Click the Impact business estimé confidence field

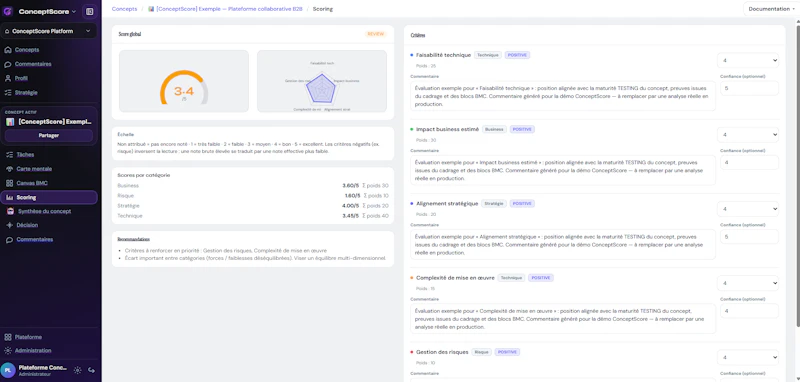(x=749, y=163)
